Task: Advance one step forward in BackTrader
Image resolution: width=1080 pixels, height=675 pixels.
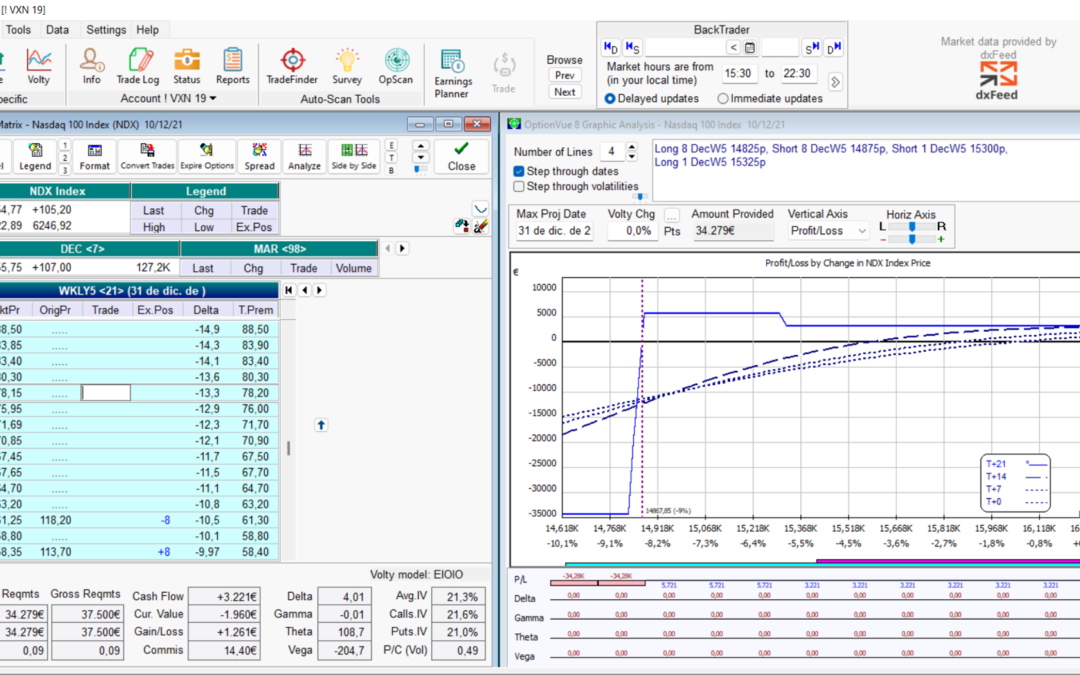Action: pos(811,48)
